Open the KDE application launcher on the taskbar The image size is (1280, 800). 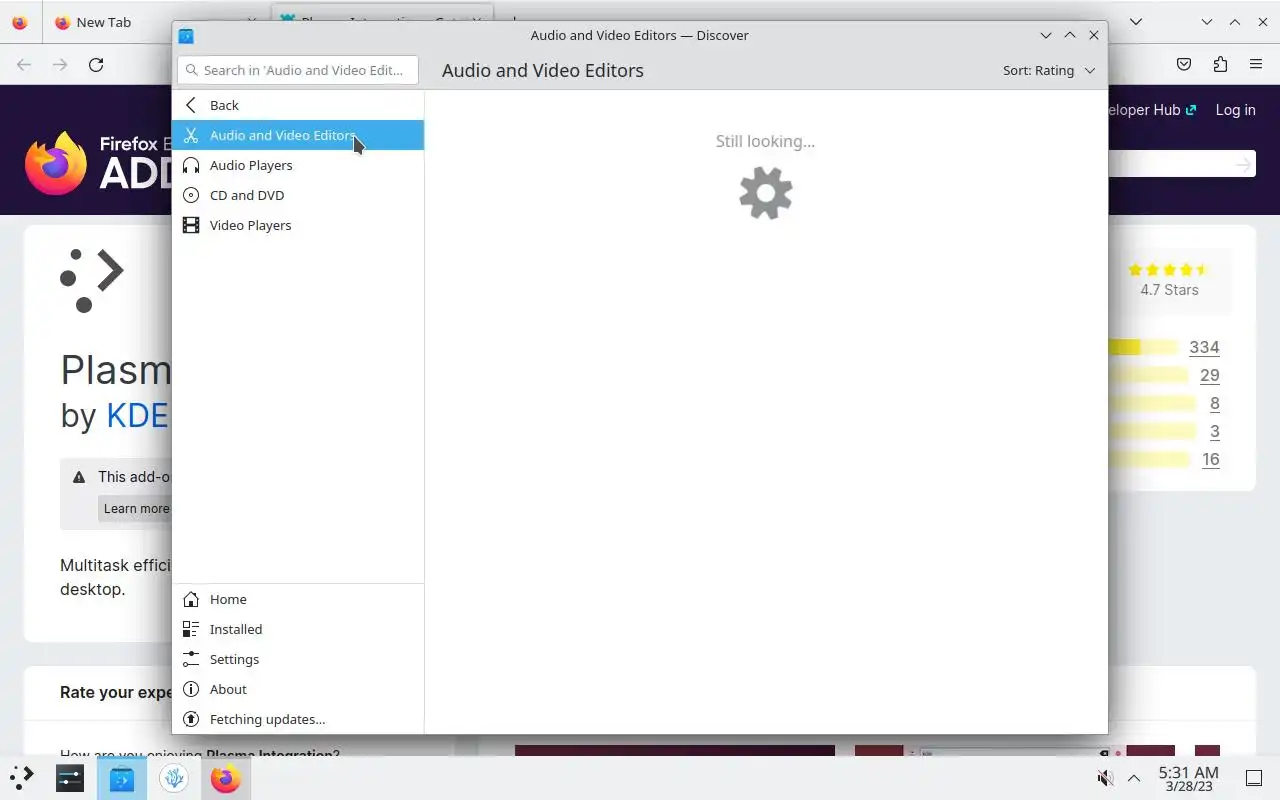[x=22, y=778]
